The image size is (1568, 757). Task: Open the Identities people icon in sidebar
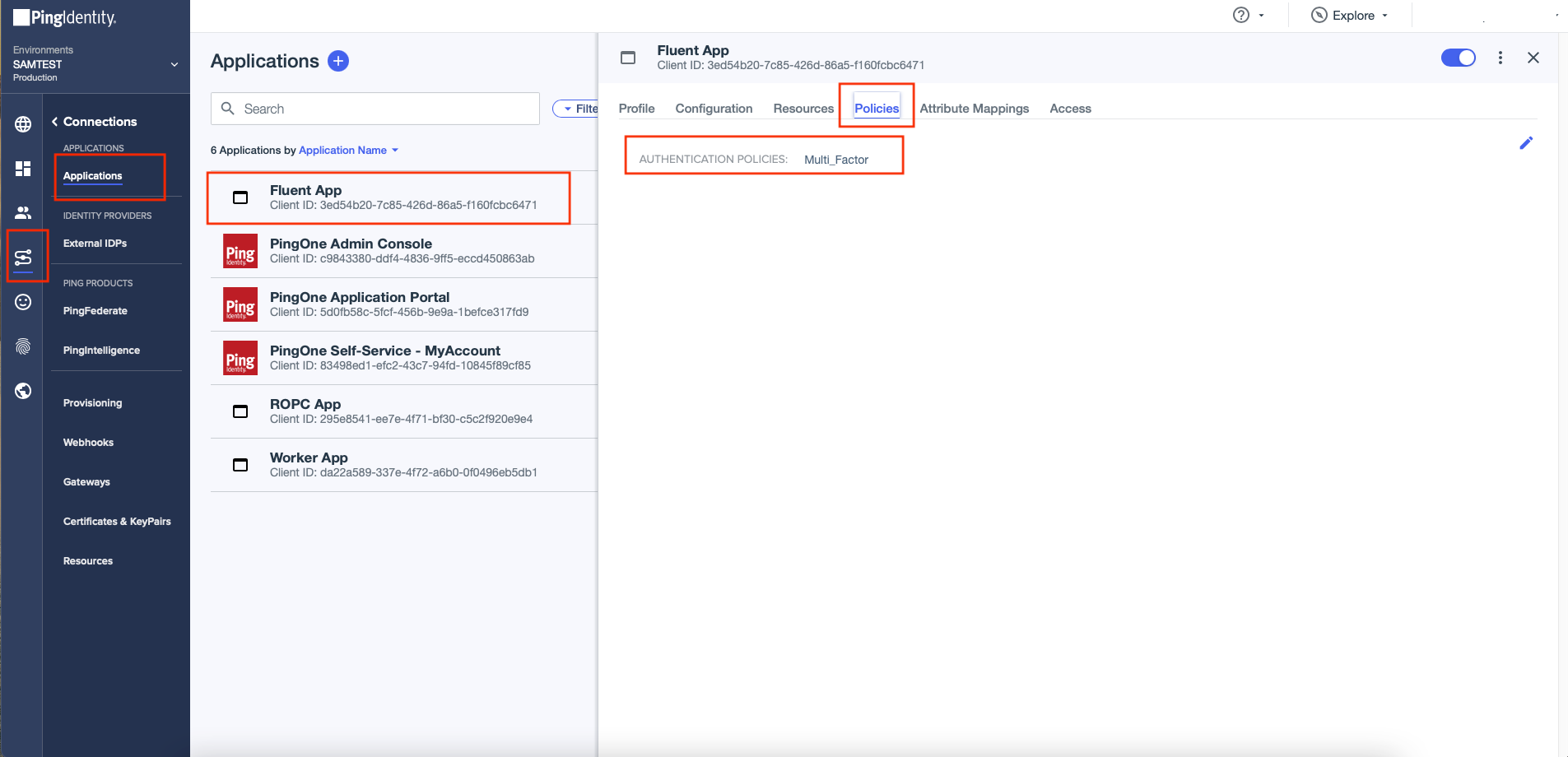pyautogui.click(x=23, y=212)
